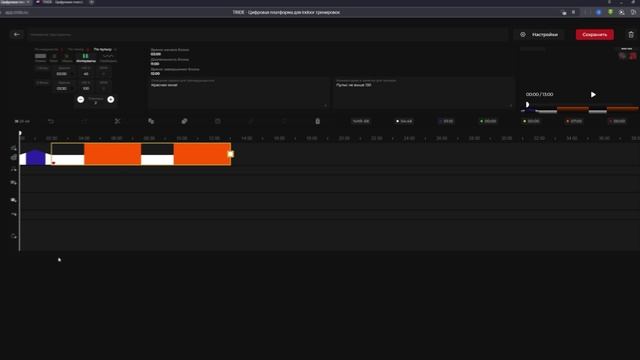Viewport: 640px width, 360px height.
Task: Select the zone chip with green dot
Action: pyautogui.click(x=488, y=121)
